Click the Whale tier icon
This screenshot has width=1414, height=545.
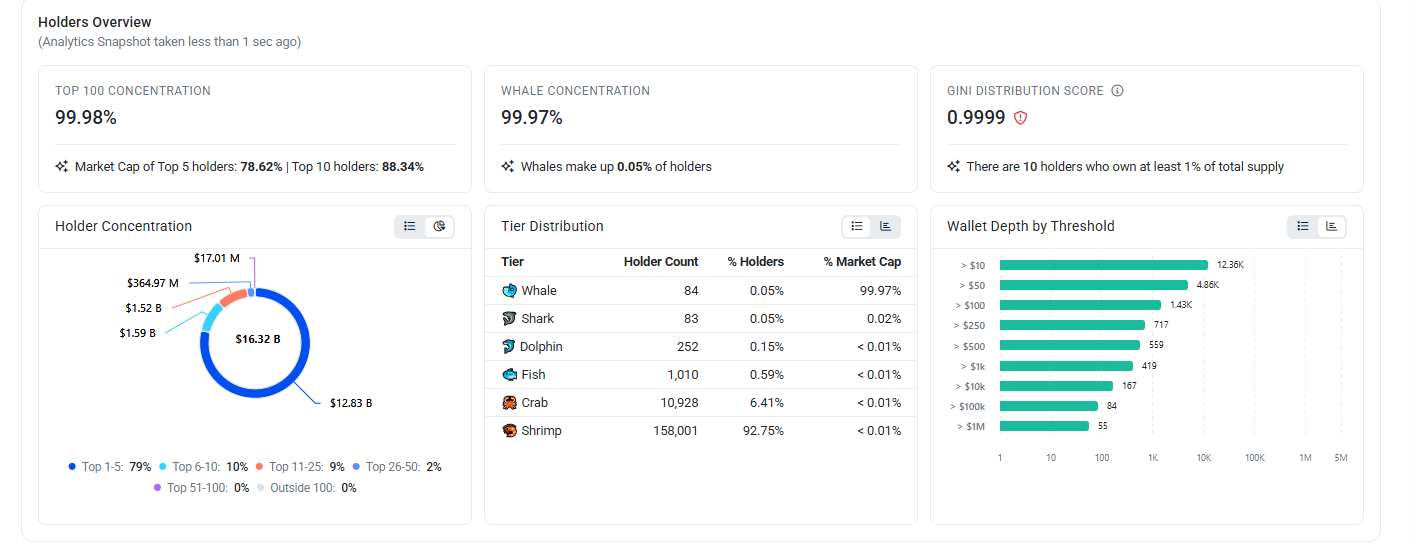pos(509,291)
